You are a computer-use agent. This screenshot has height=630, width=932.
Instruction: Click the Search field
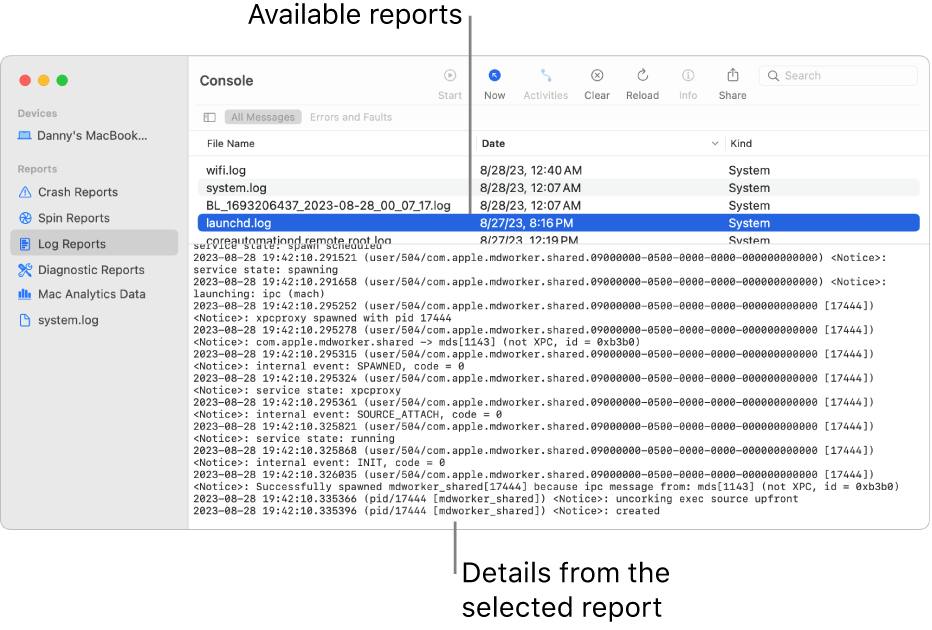838,75
